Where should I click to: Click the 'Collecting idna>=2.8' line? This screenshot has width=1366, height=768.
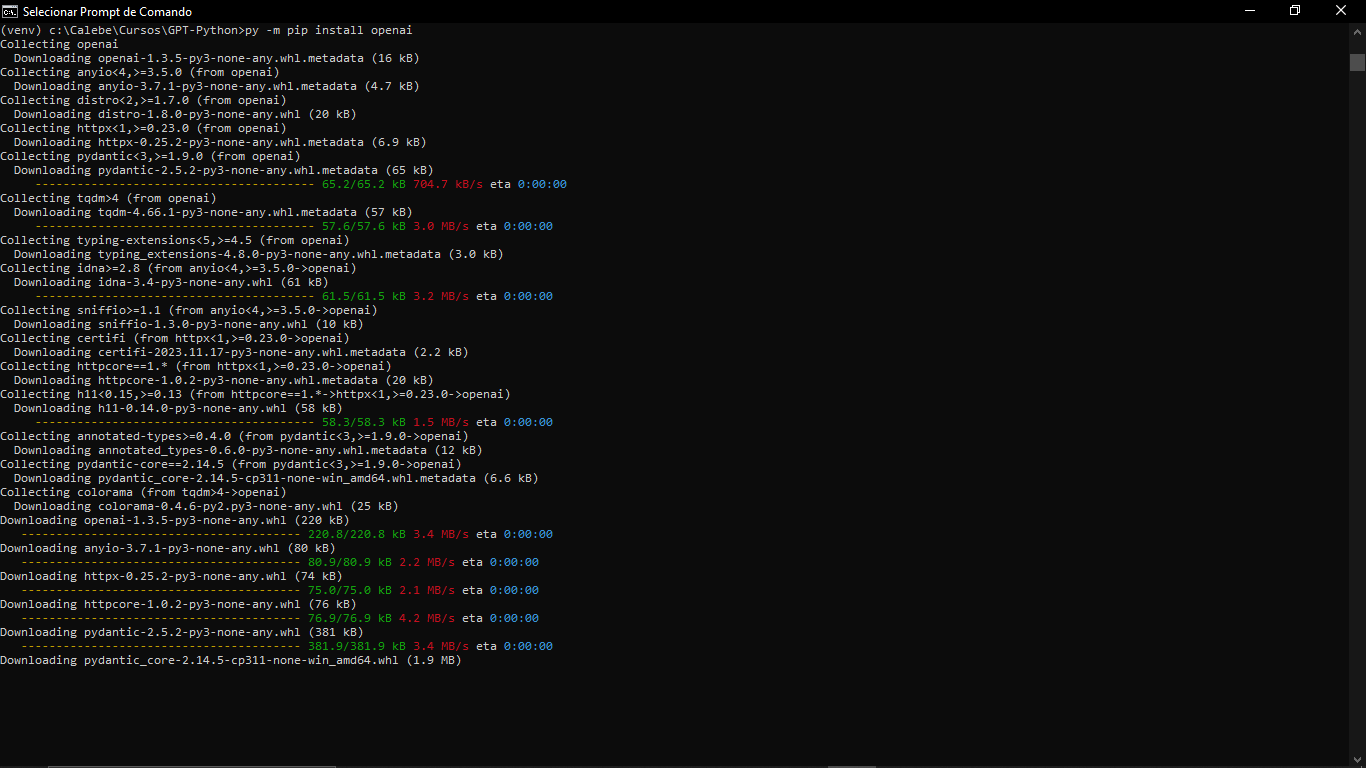click(x=178, y=268)
